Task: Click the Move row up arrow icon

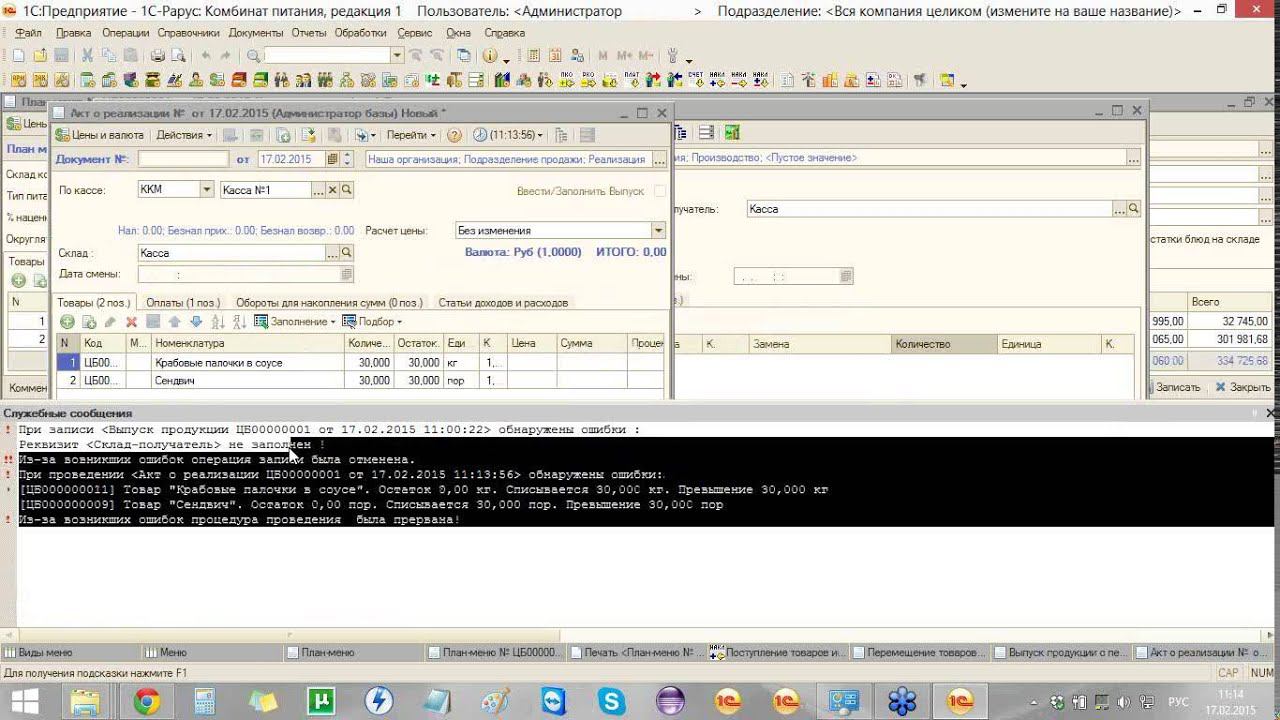Action: click(x=174, y=322)
